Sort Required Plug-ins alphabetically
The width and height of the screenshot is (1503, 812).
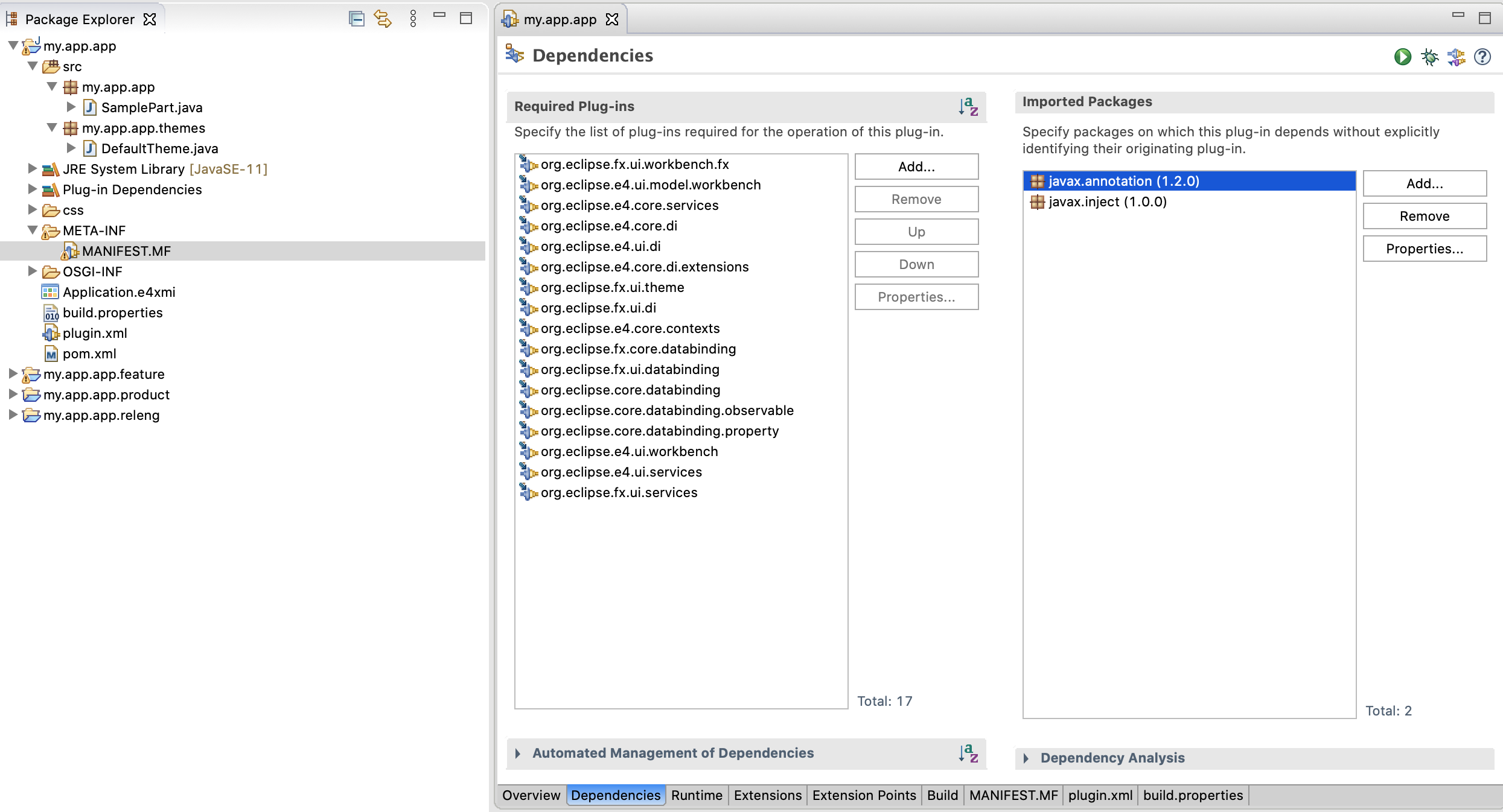point(968,107)
